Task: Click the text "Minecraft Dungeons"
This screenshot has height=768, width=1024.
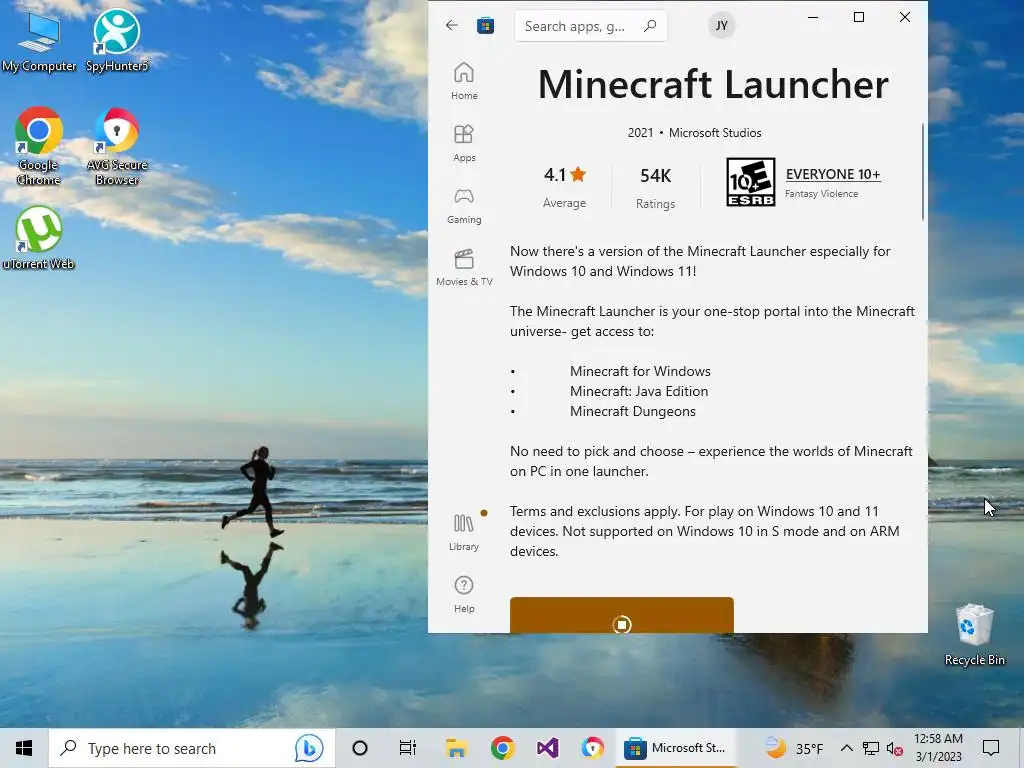Action: (x=633, y=411)
